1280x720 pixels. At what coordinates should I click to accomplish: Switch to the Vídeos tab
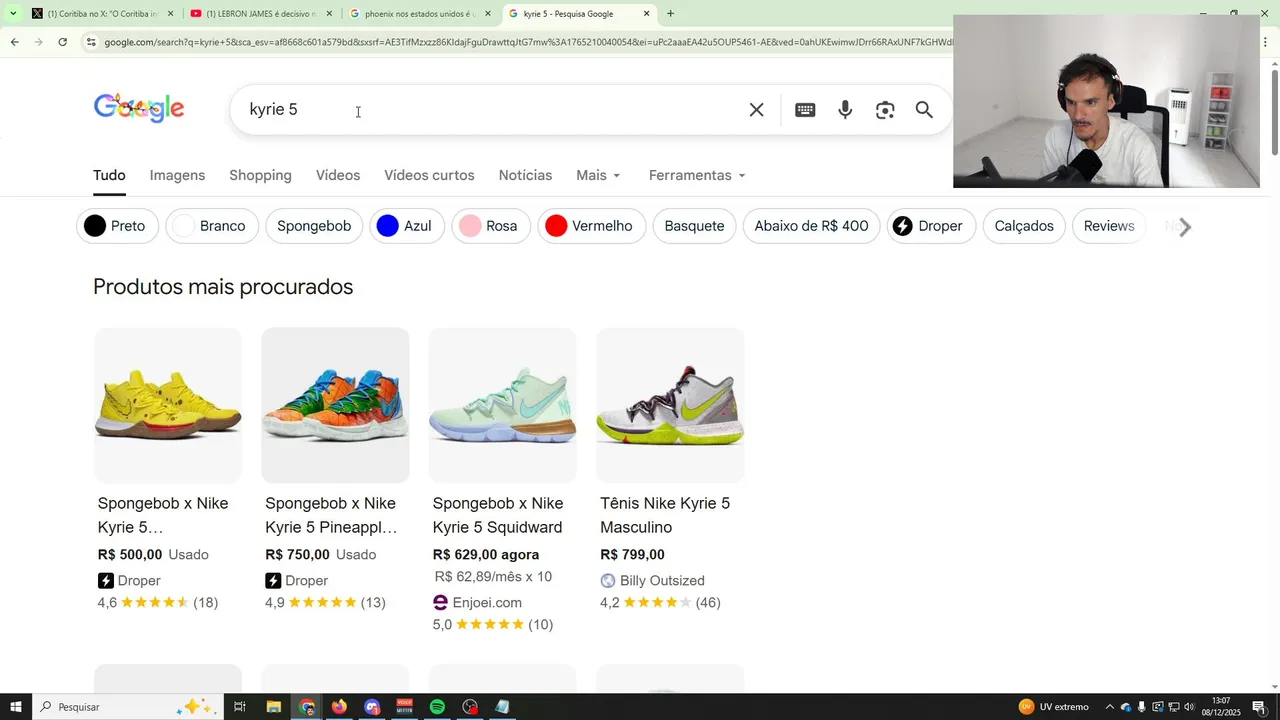click(x=338, y=175)
